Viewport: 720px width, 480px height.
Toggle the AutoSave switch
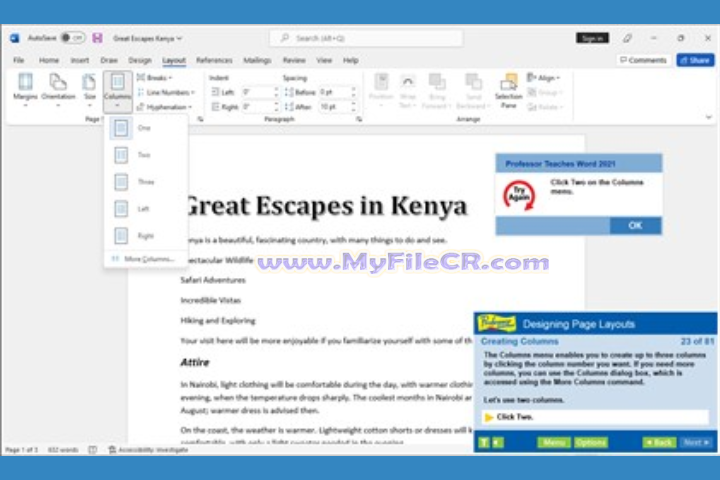coord(73,38)
